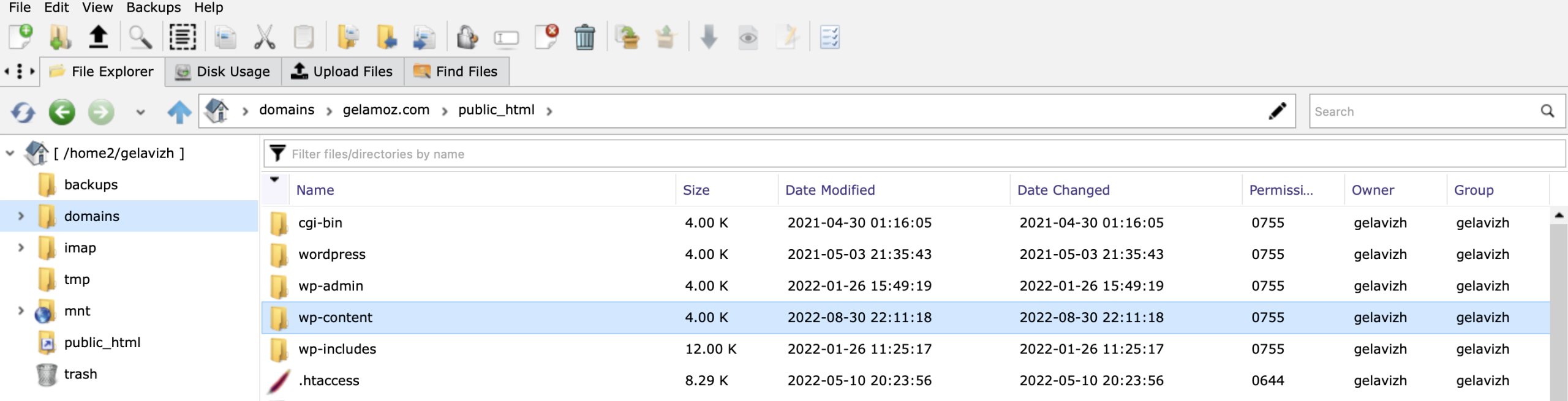Open the File menu
The width and height of the screenshot is (1568, 401).
20,7
